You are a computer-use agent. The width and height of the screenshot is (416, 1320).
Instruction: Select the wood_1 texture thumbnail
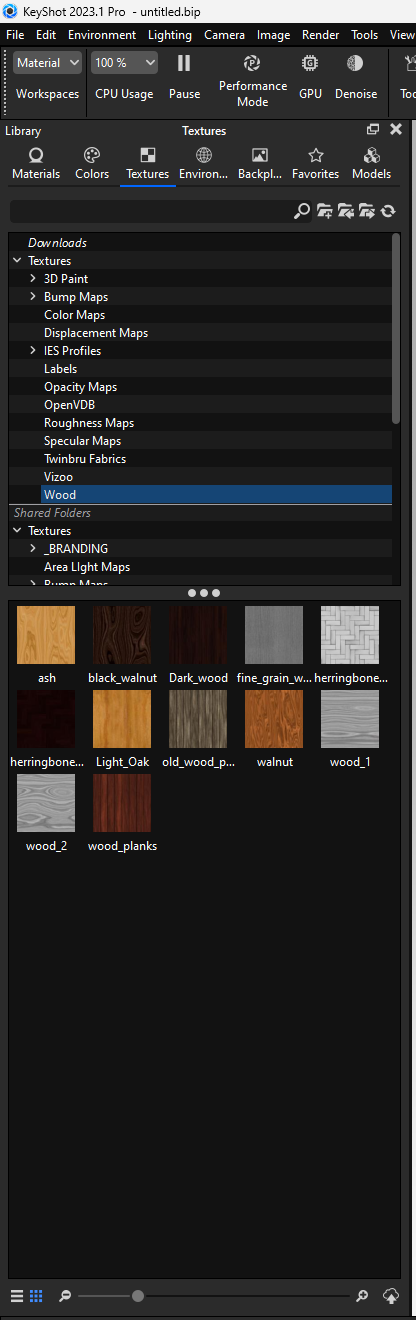point(350,719)
